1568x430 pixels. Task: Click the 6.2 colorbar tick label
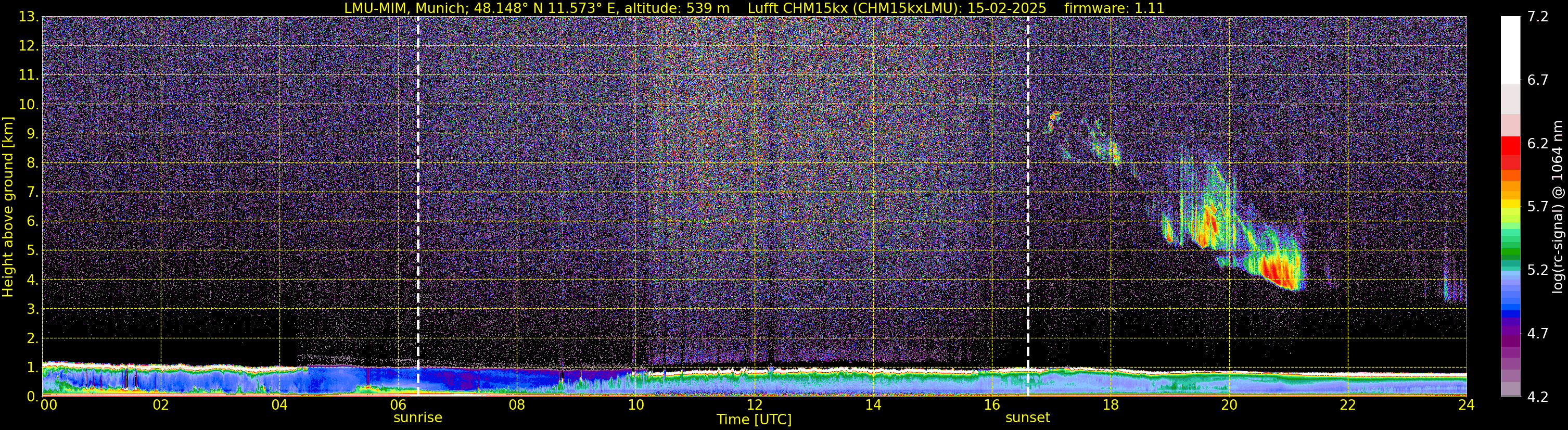click(1538, 144)
